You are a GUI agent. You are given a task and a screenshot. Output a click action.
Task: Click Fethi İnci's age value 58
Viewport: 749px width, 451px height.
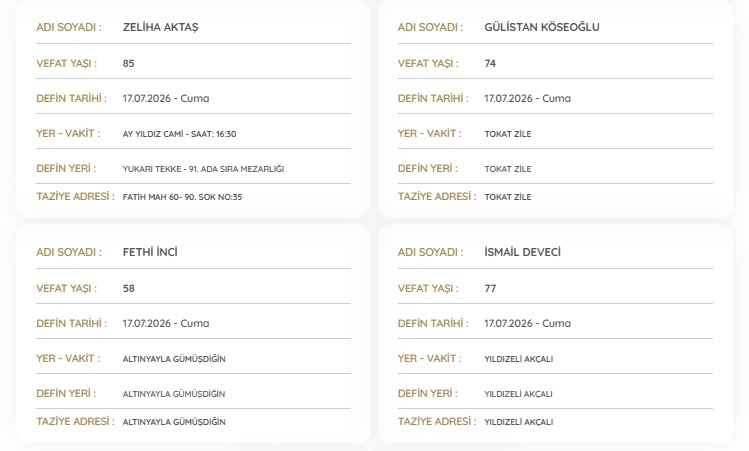(128, 289)
